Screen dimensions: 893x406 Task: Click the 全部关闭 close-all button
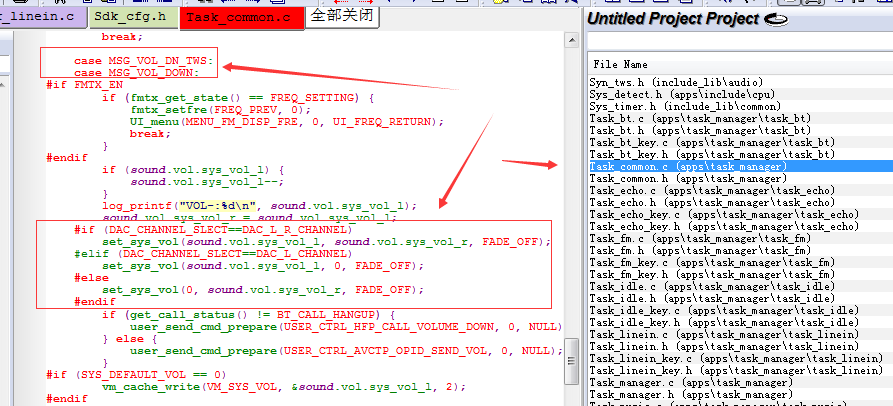pos(342,16)
